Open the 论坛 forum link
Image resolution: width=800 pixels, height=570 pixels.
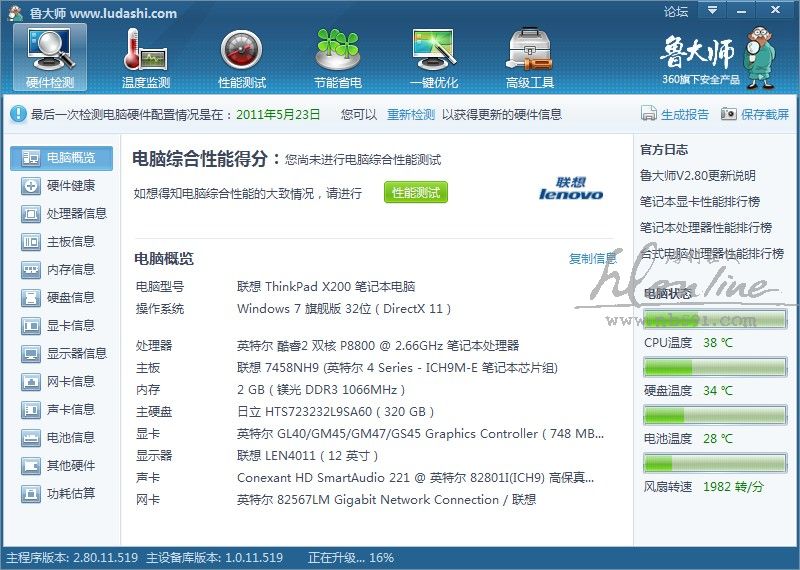point(676,11)
